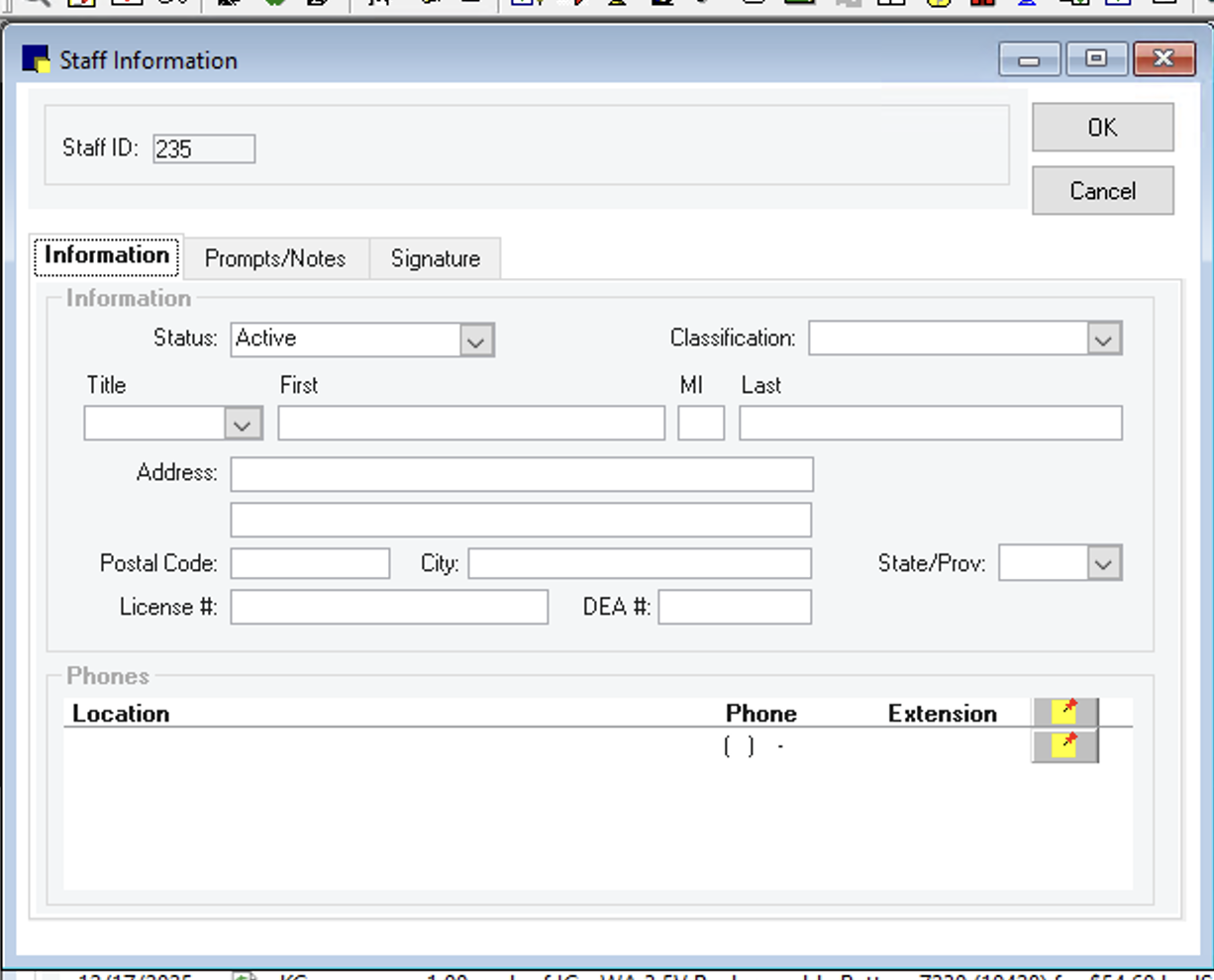Click into the First name field
The width and height of the screenshot is (1214, 980).
pos(471,424)
